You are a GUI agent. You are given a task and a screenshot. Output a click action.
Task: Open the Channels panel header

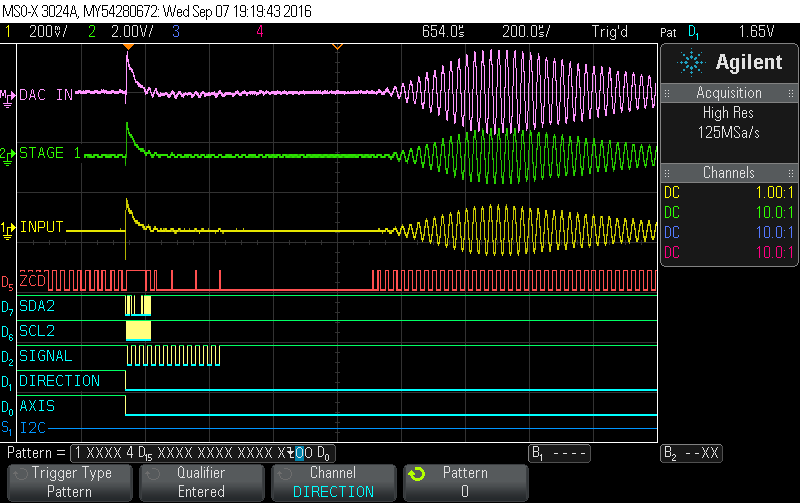(x=729, y=171)
